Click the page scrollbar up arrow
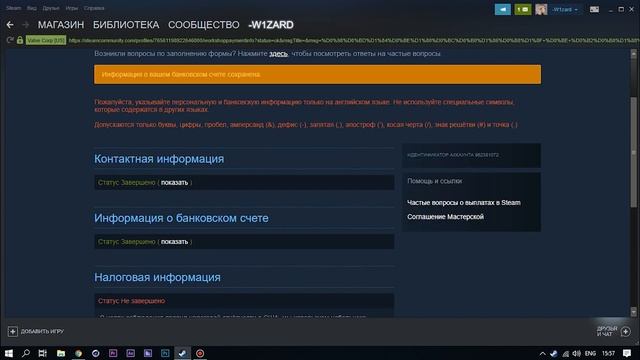 coord(633,53)
